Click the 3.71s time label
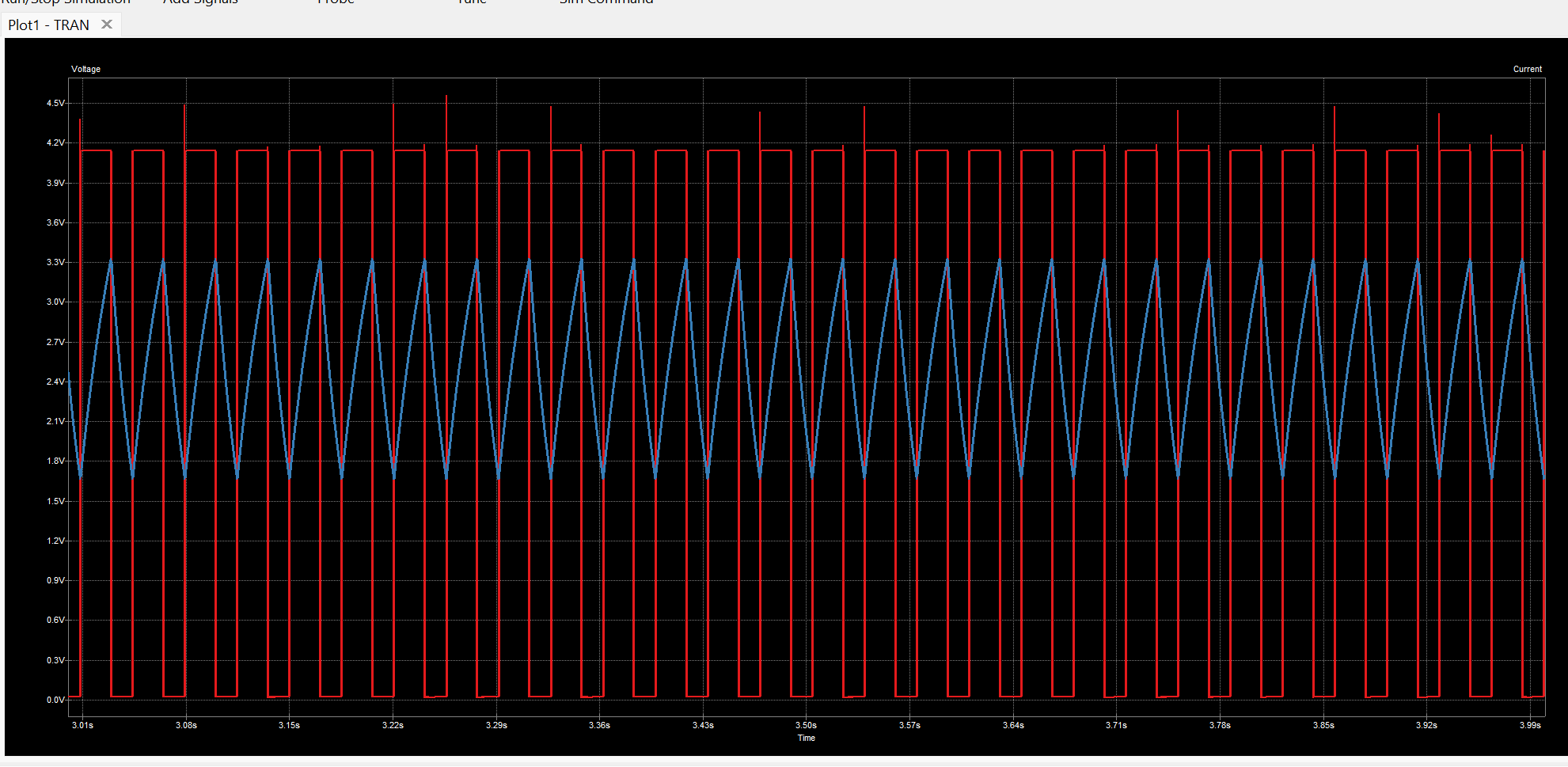The image size is (1568, 767). coord(1116,725)
